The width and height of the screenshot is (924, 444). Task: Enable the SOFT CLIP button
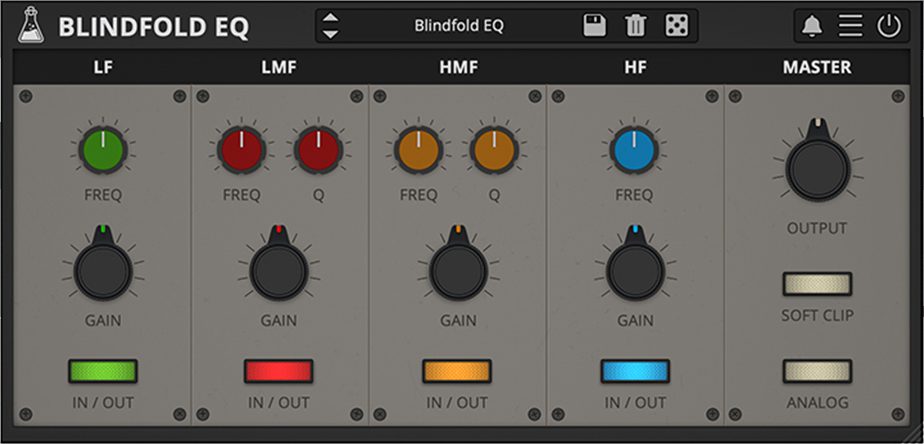(817, 284)
